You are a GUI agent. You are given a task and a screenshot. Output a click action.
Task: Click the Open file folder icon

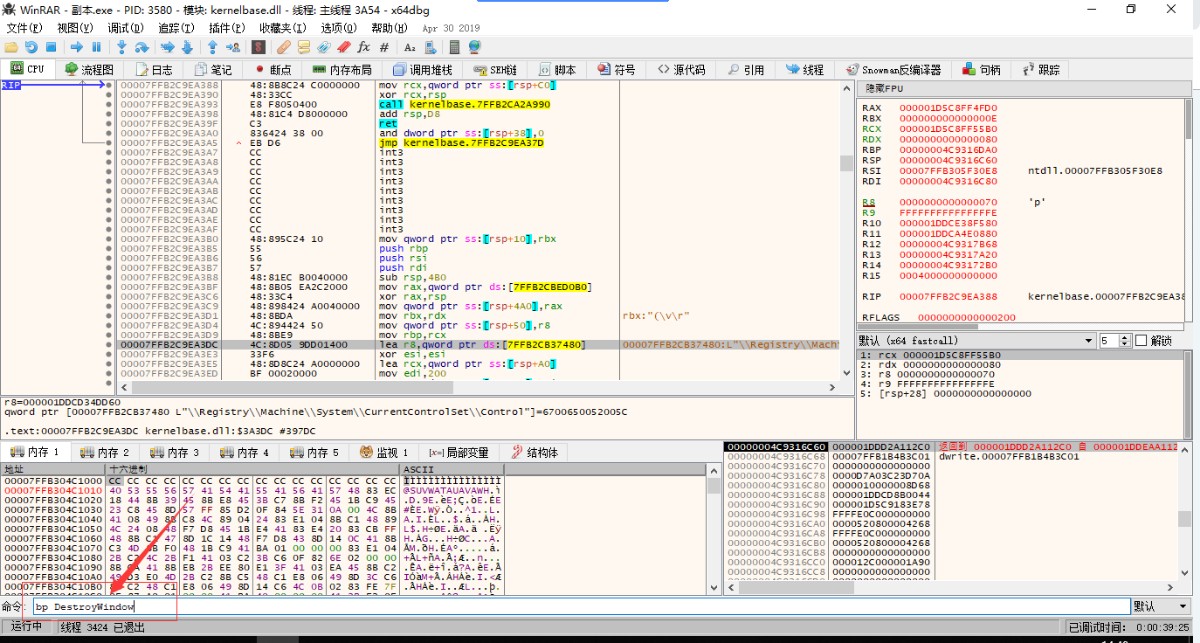[x=11, y=47]
